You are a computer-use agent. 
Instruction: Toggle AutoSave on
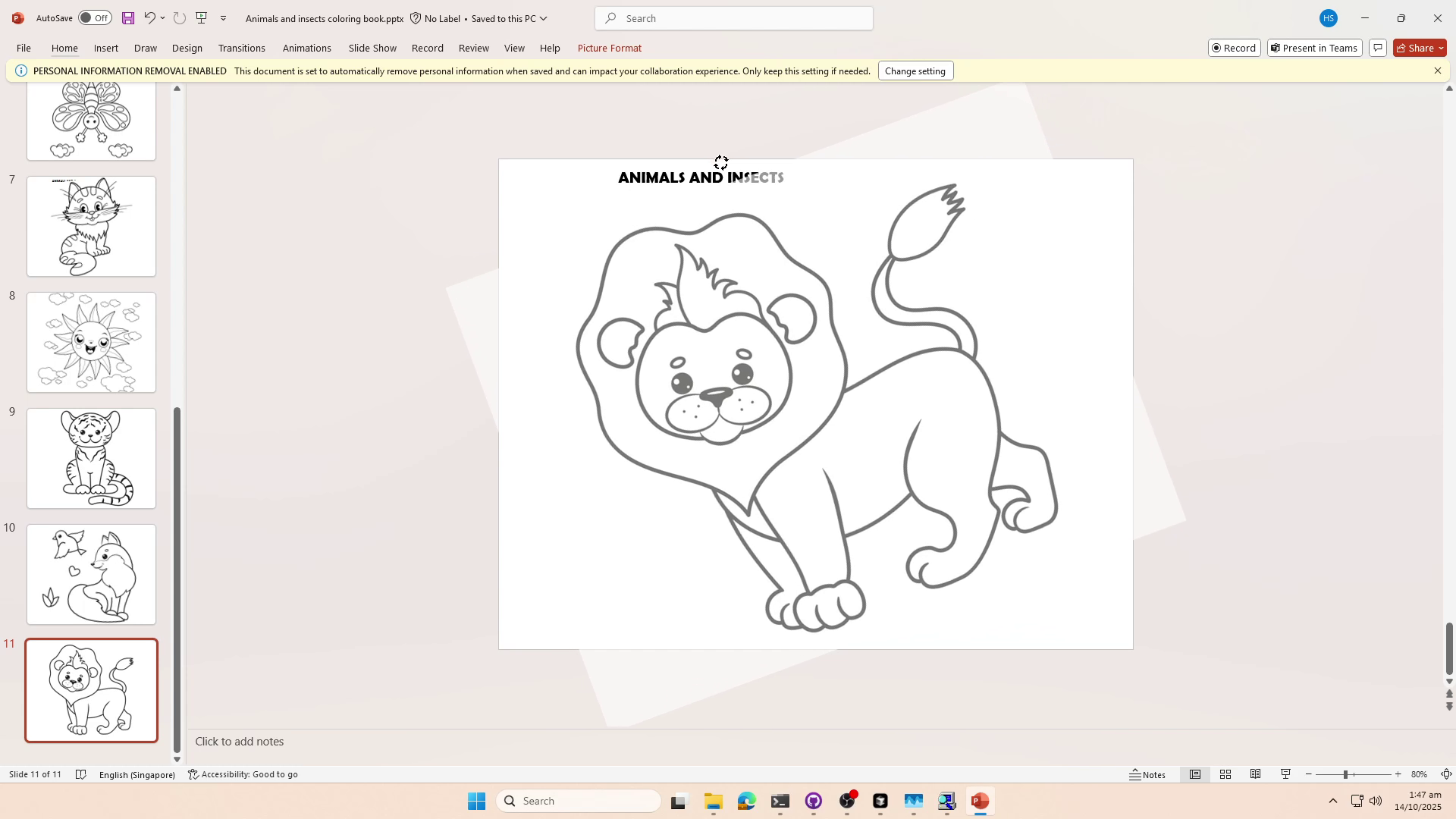94,17
